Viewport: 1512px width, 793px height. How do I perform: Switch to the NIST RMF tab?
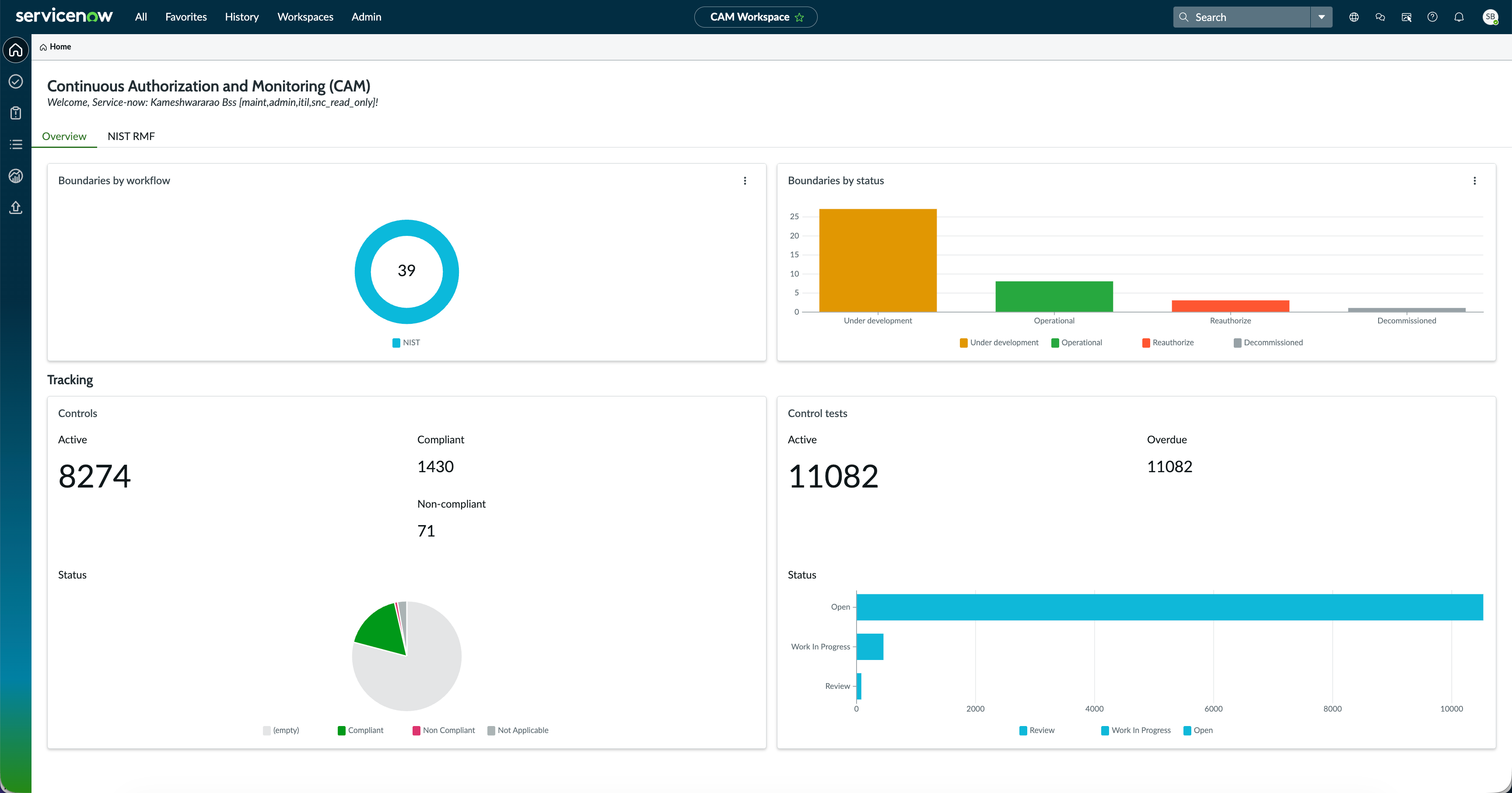131,136
